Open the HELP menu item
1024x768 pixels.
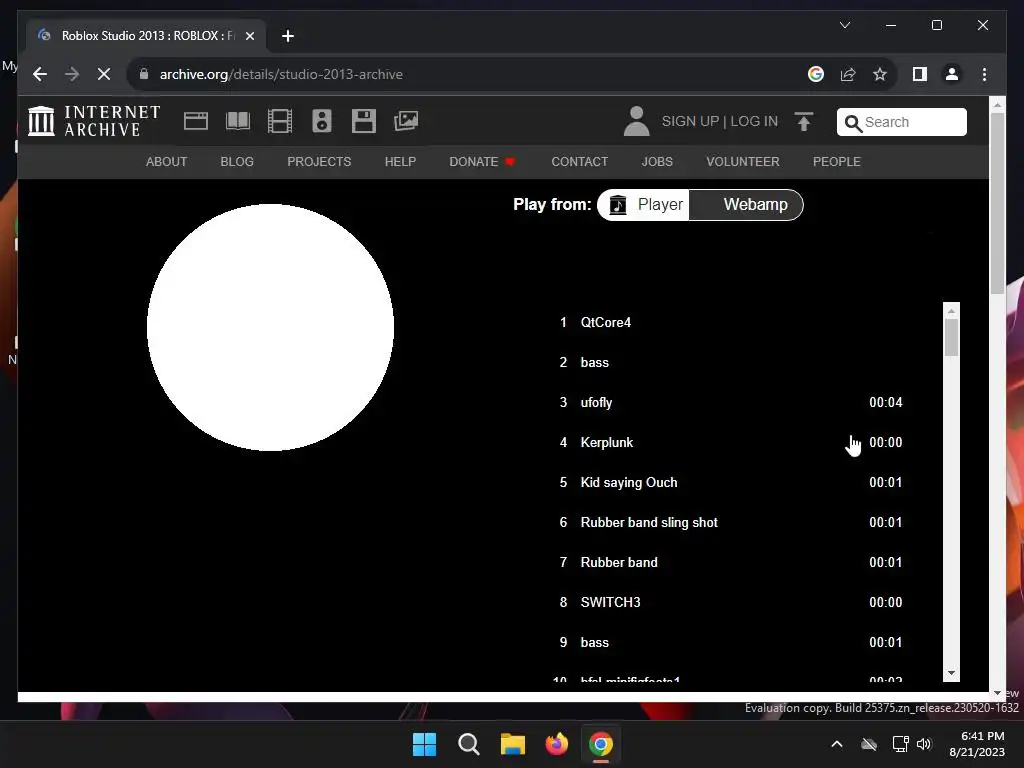(x=400, y=162)
